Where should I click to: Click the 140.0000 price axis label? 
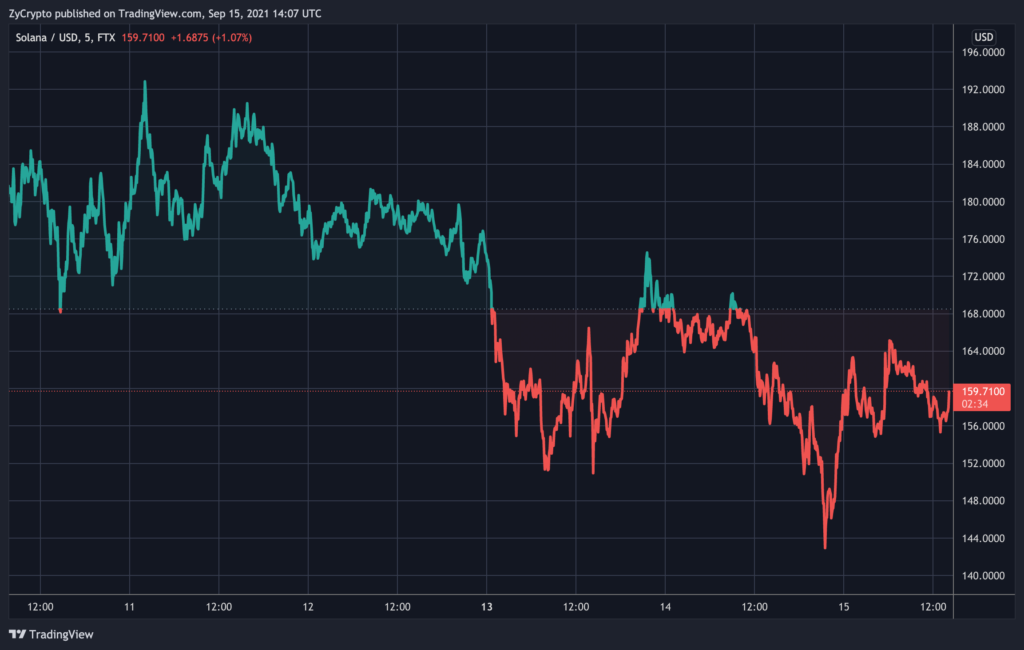(983, 576)
